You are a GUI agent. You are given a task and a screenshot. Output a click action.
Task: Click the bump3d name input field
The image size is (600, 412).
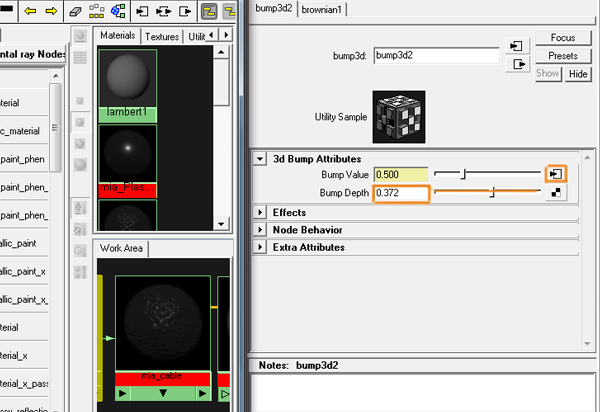[436, 55]
